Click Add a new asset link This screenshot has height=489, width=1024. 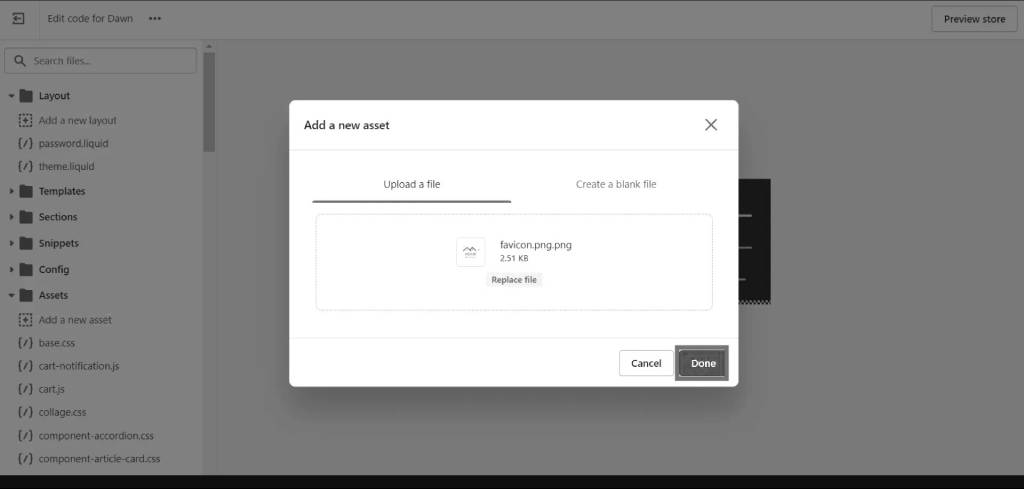pyautogui.click(x=75, y=320)
